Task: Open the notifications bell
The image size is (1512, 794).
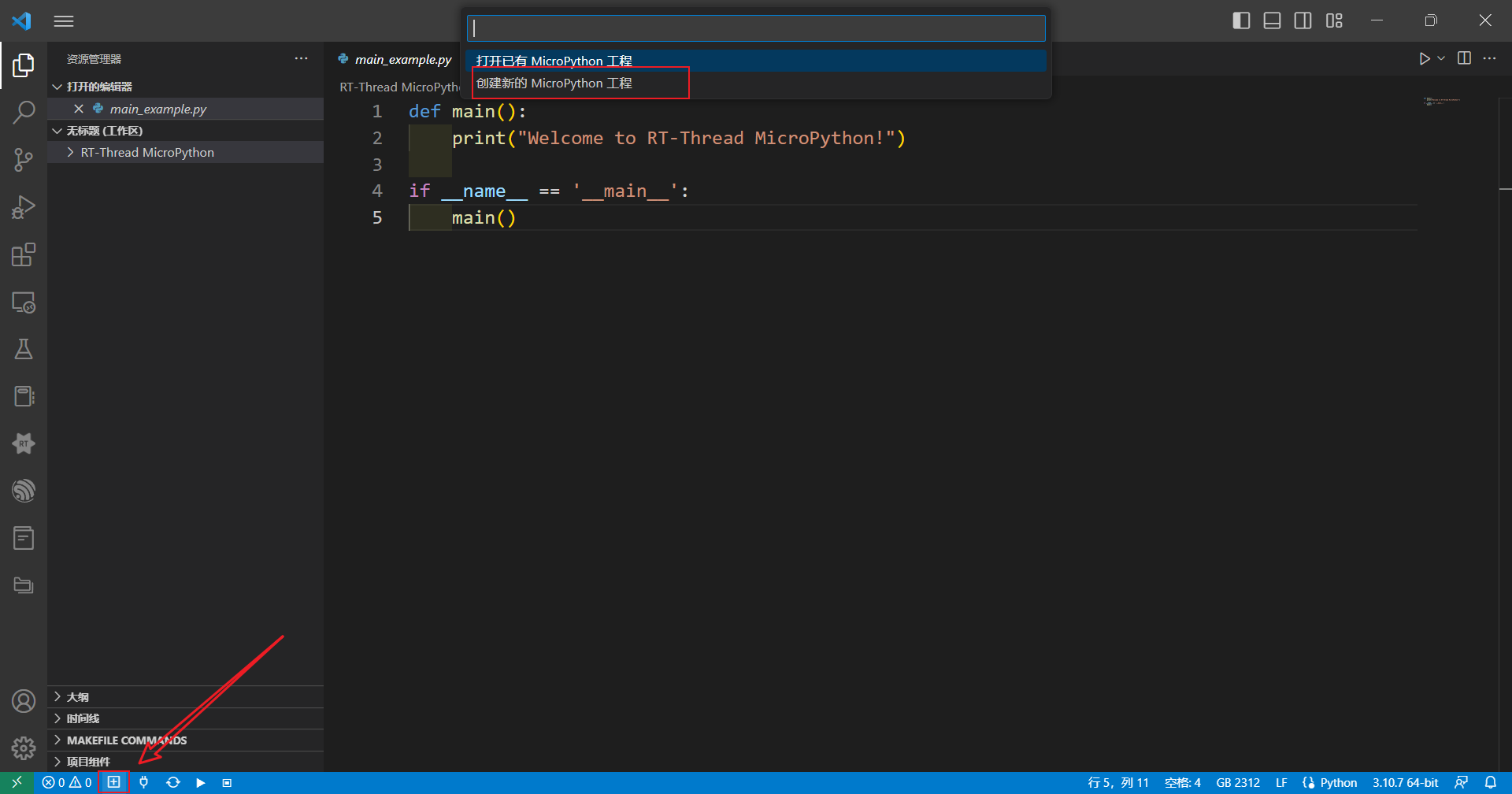Action: [x=1491, y=782]
